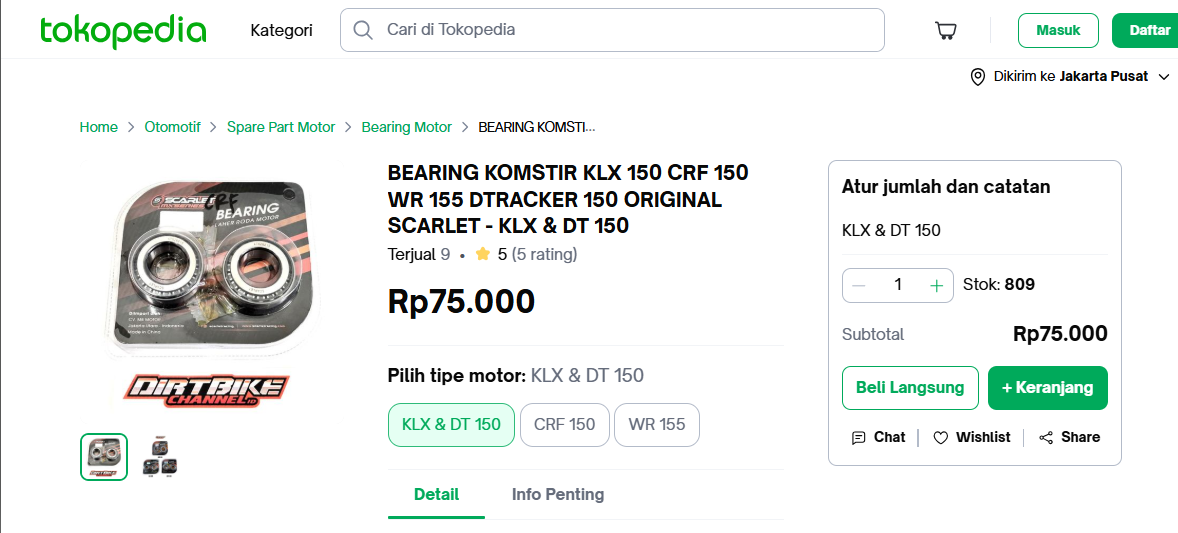1178x533 pixels.
Task: Open the Detail tab
Action: click(x=436, y=494)
